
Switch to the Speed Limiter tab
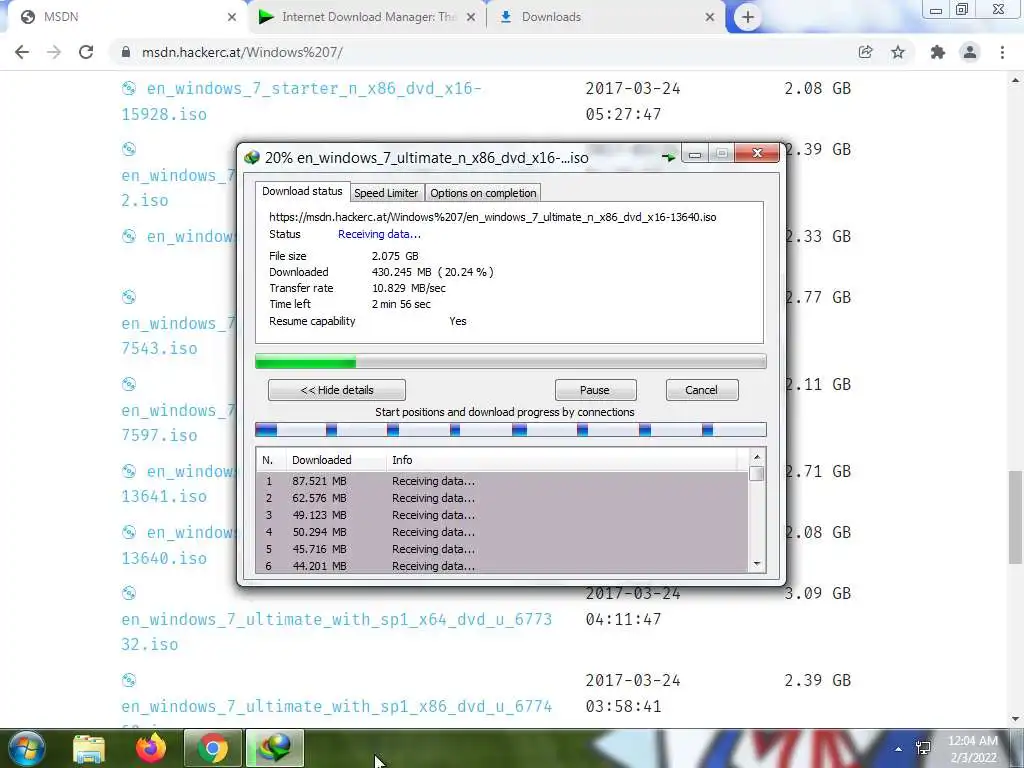(x=386, y=193)
